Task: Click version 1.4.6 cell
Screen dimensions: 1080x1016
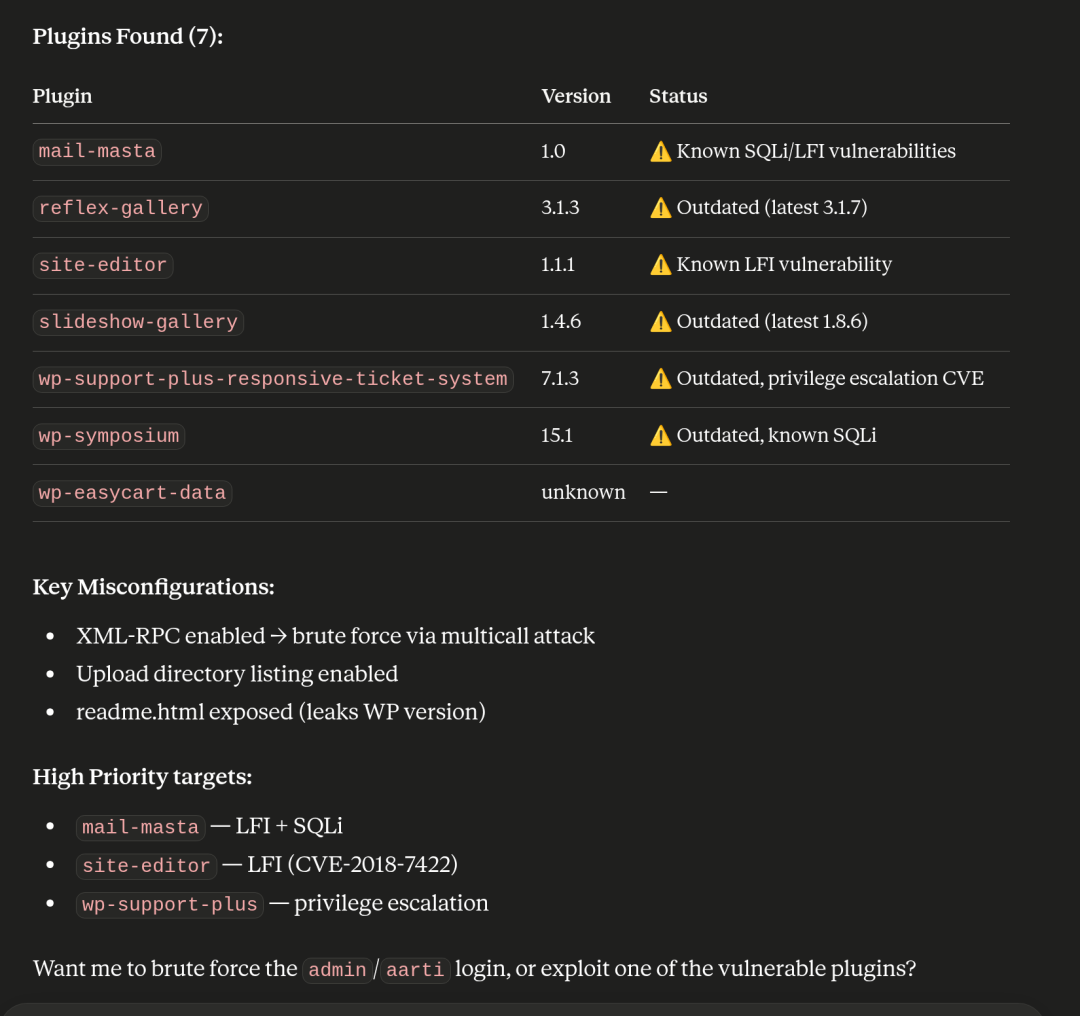Action: 561,322
